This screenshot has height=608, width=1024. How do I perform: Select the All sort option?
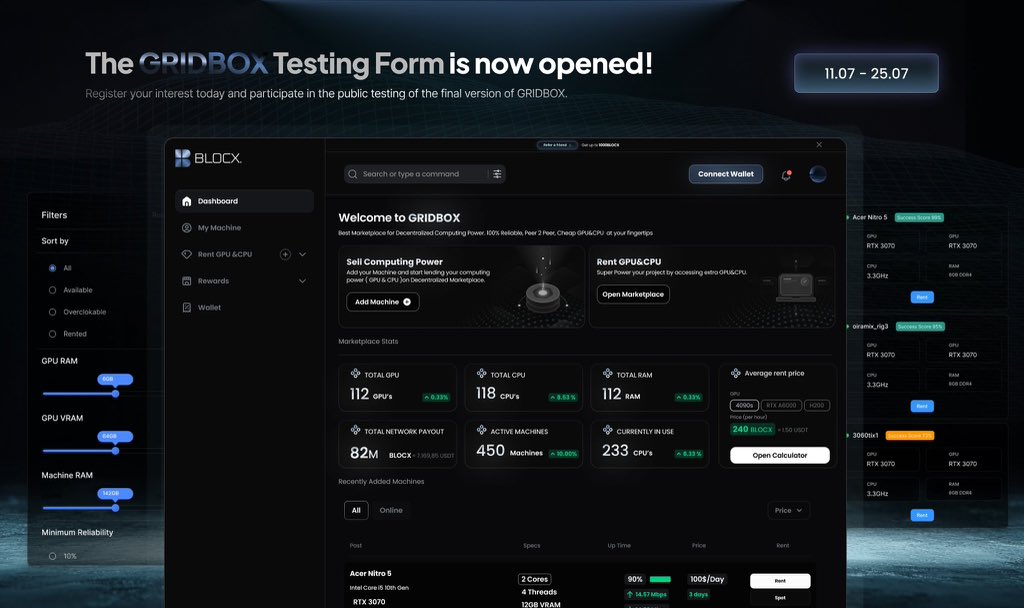click(x=52, y=268)
